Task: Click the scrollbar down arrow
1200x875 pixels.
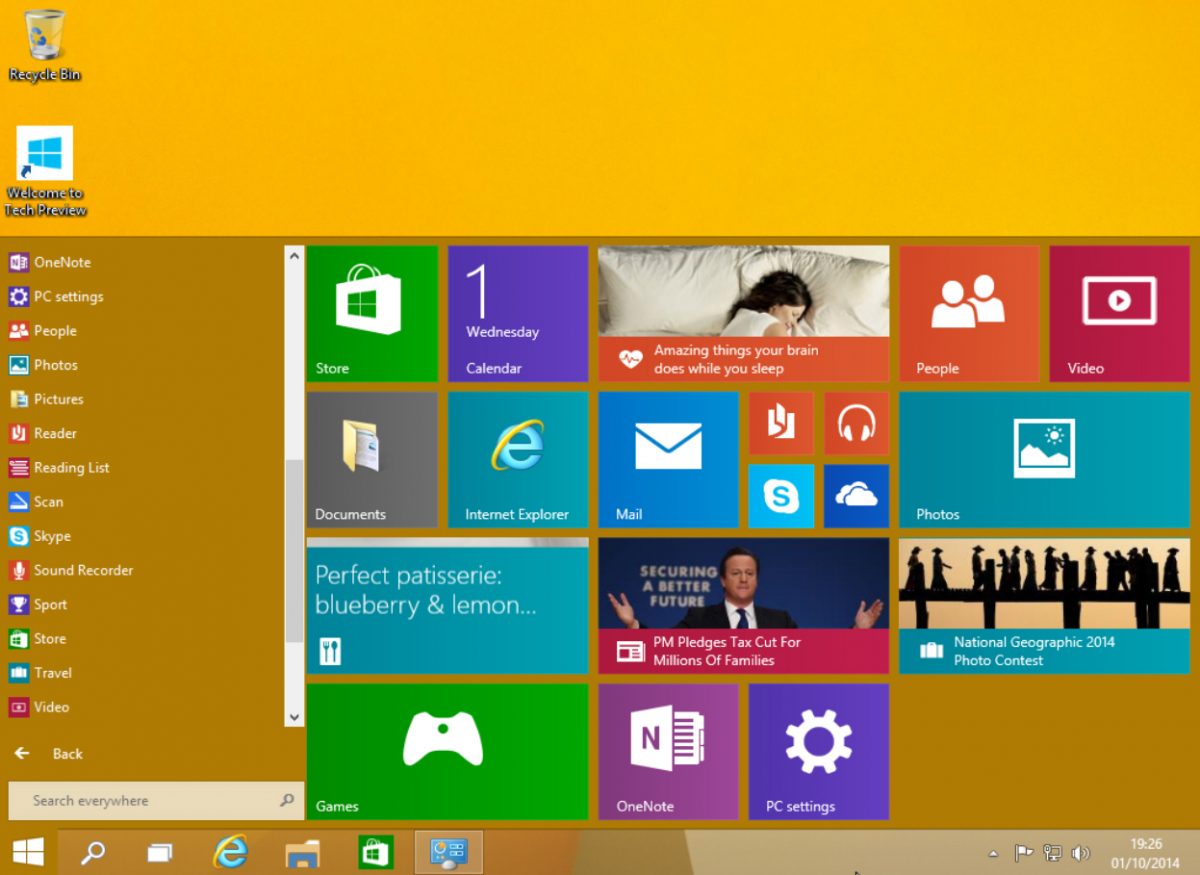Action: pos(293,717)
